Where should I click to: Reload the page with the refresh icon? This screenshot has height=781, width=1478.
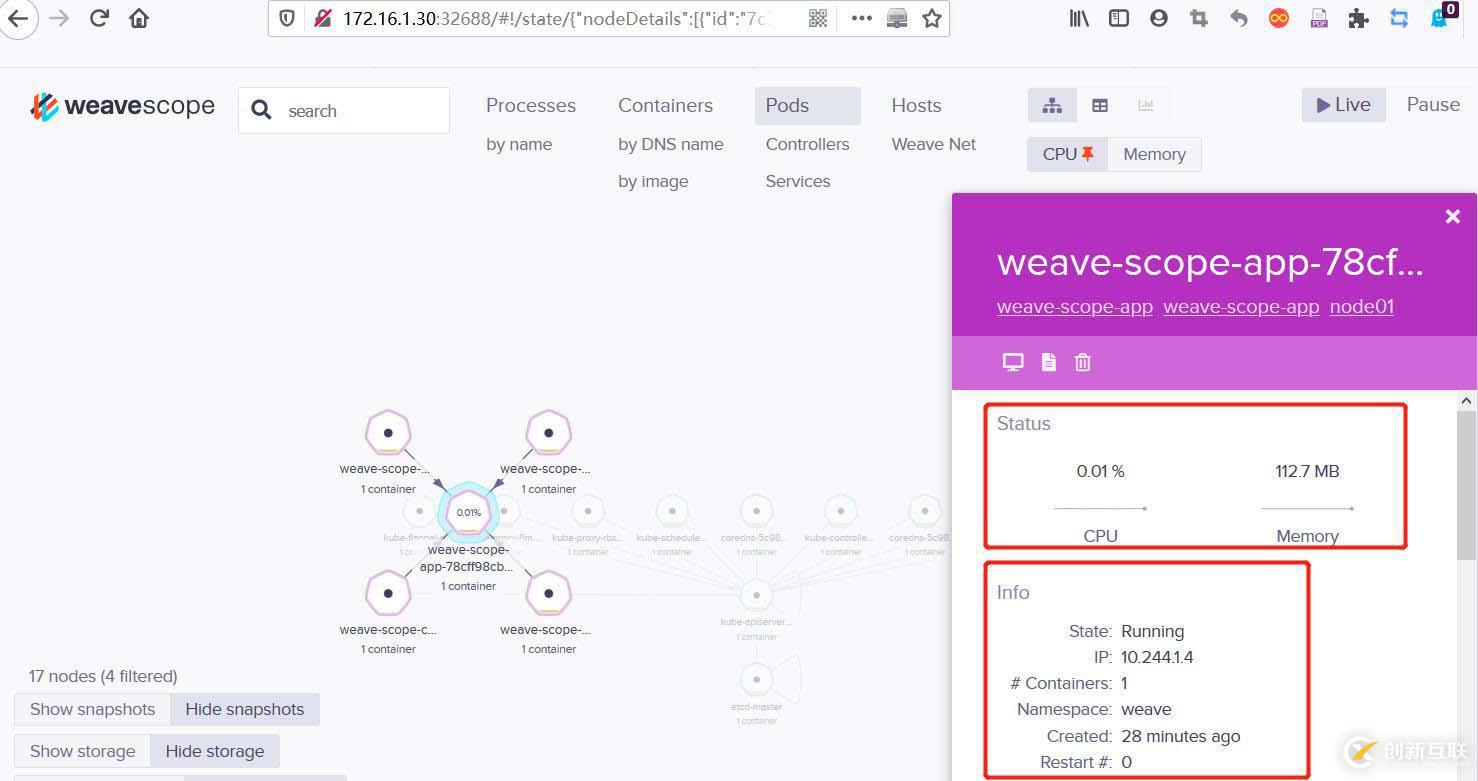pos(99,18)
